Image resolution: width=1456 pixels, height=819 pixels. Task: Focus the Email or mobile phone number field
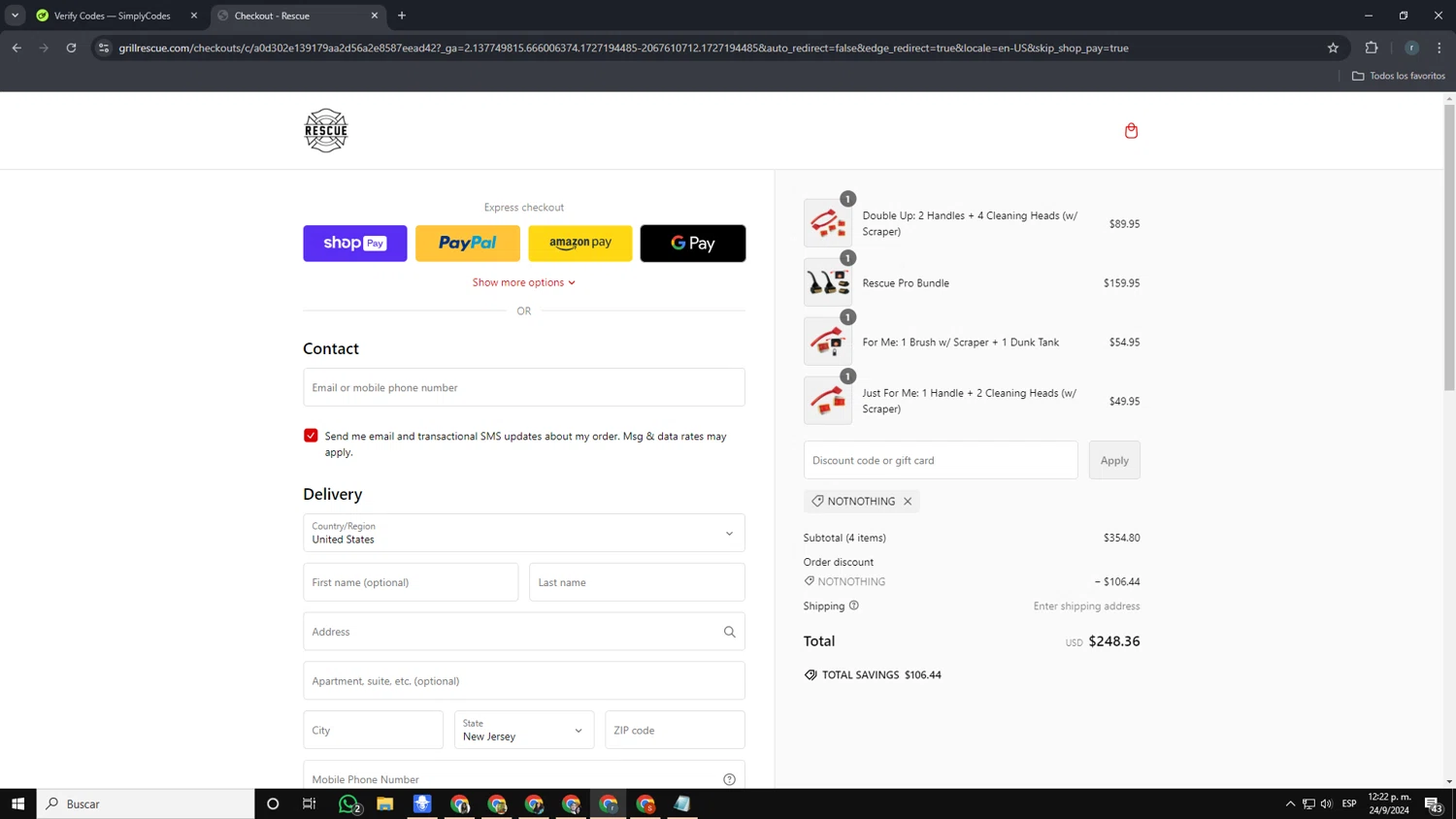[x=524, y=387]
